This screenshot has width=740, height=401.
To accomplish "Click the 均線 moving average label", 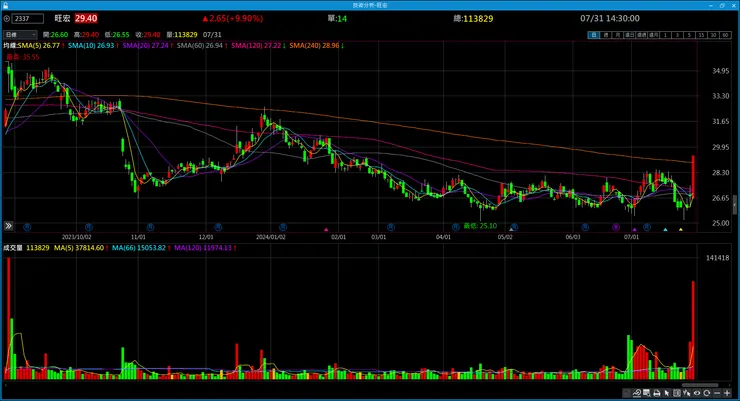I will coord(10,46).
